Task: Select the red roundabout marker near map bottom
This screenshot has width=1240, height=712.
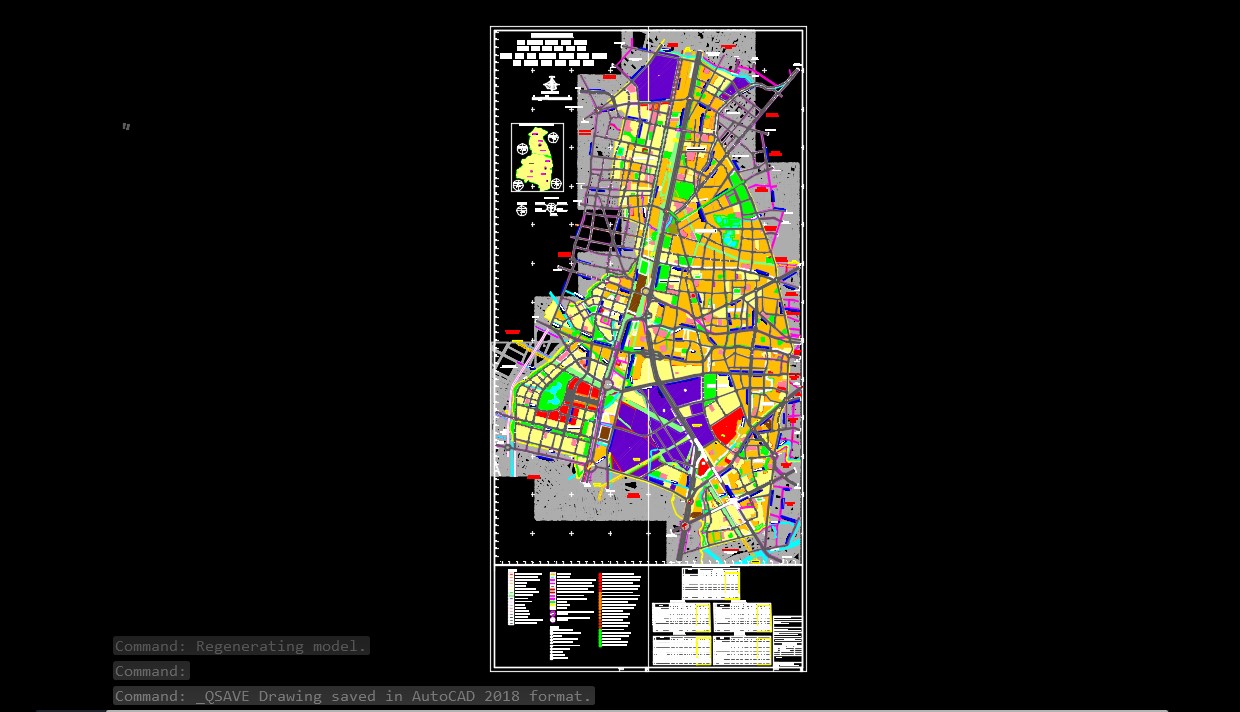Action: pyautogui.click(x=684, y=526)
